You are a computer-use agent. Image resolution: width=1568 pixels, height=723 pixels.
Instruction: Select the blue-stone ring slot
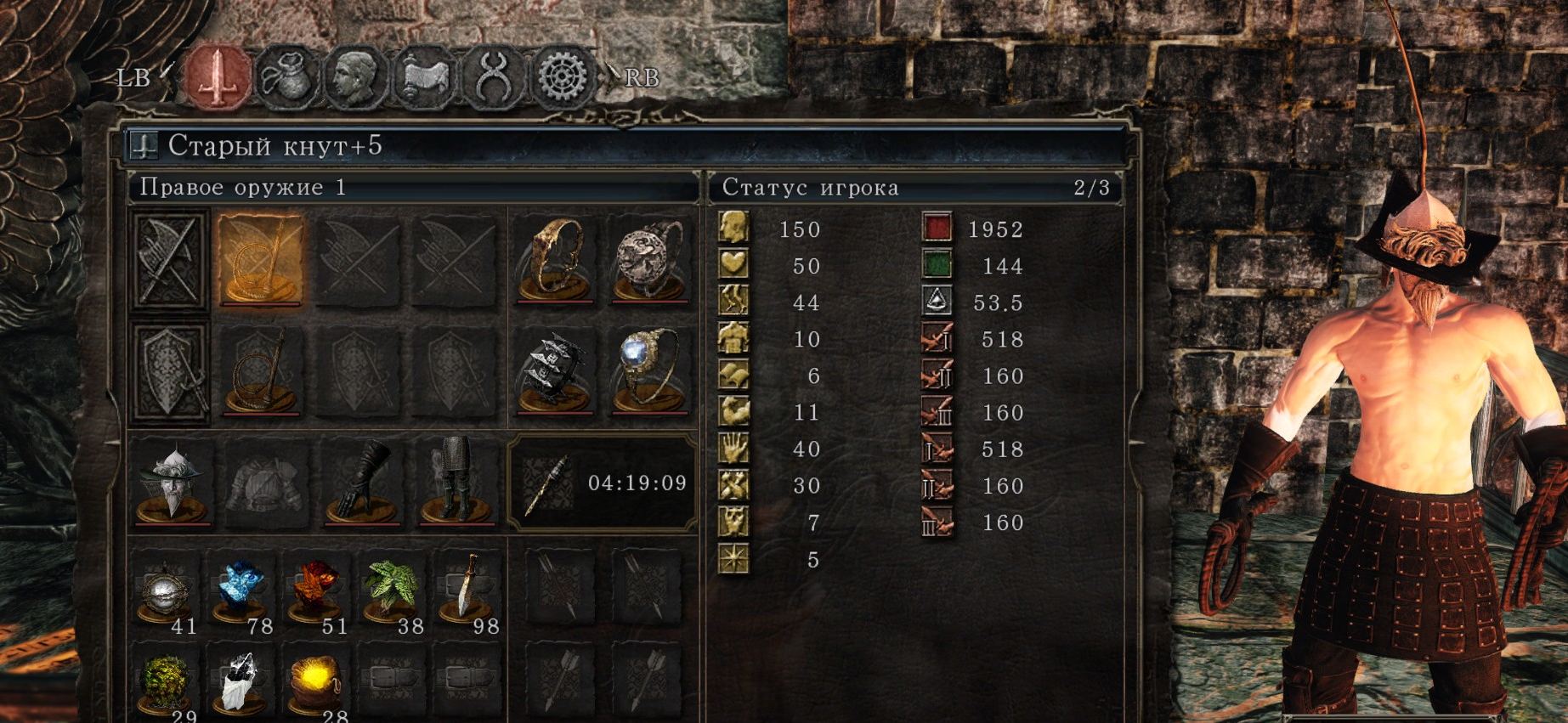(648, 370)
